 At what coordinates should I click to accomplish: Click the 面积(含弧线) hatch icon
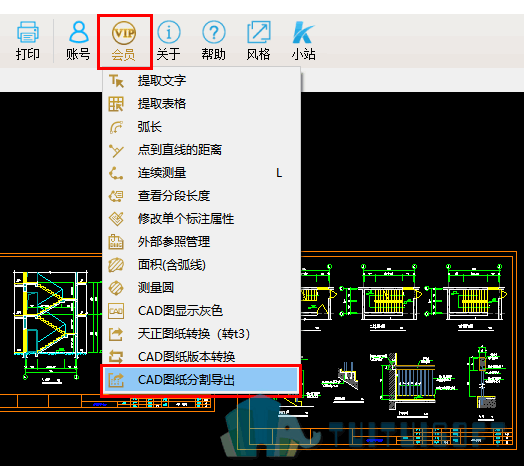point(116,265)
